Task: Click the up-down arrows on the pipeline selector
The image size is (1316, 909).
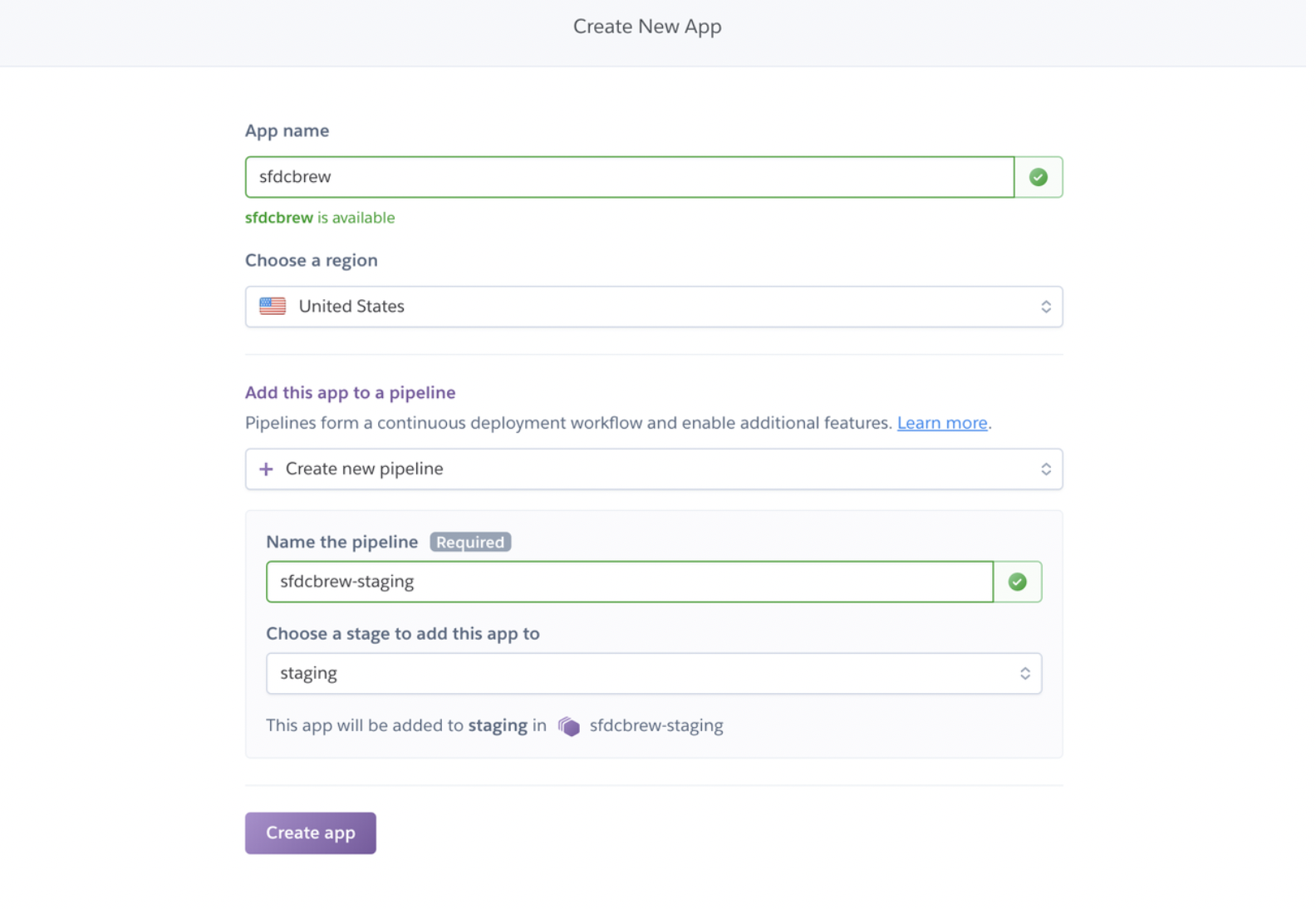Action: point(1045,469)
